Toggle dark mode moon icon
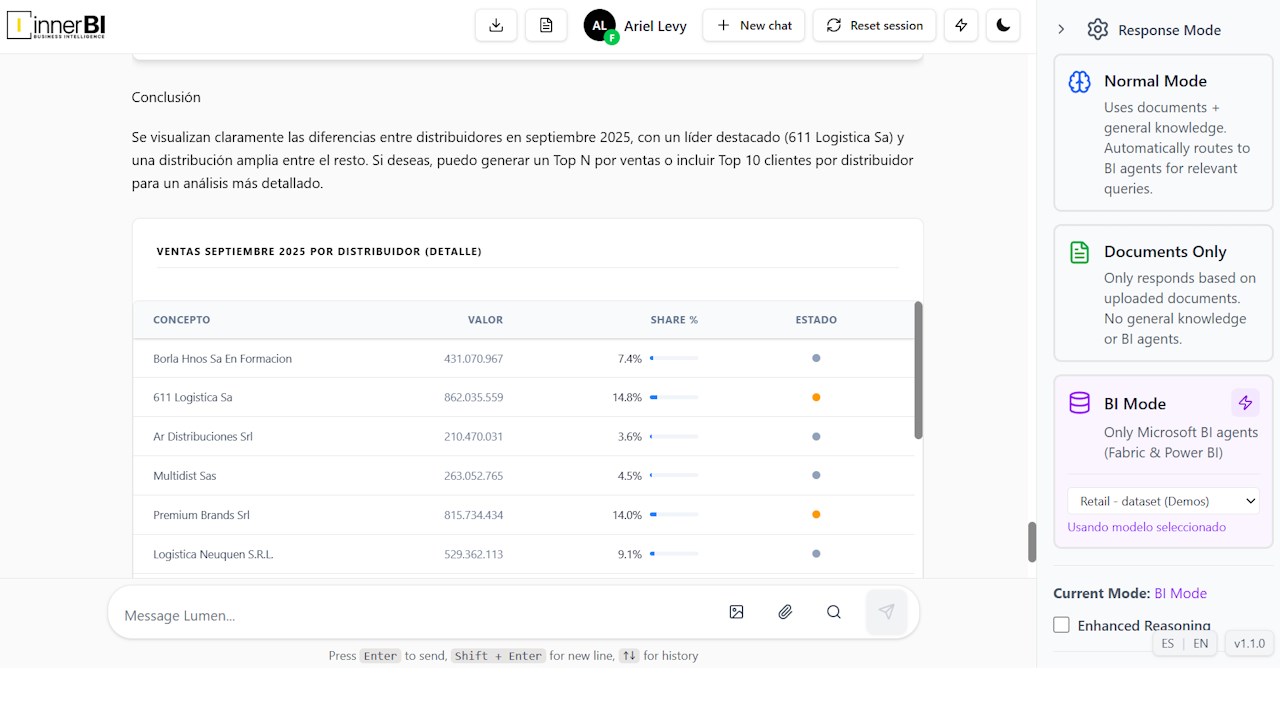 1003,25
